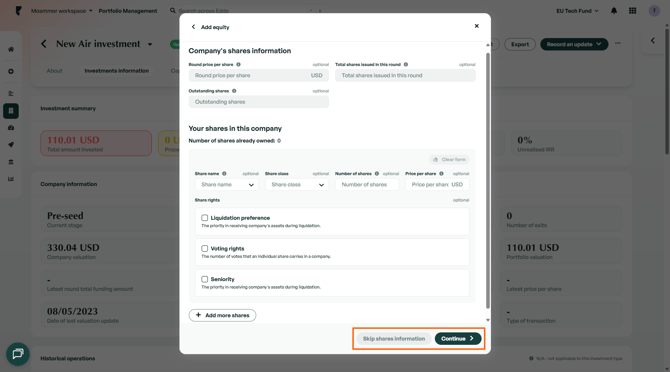Show info for shares already owned
The image size is (670, 372).
(x=279, y=141)
